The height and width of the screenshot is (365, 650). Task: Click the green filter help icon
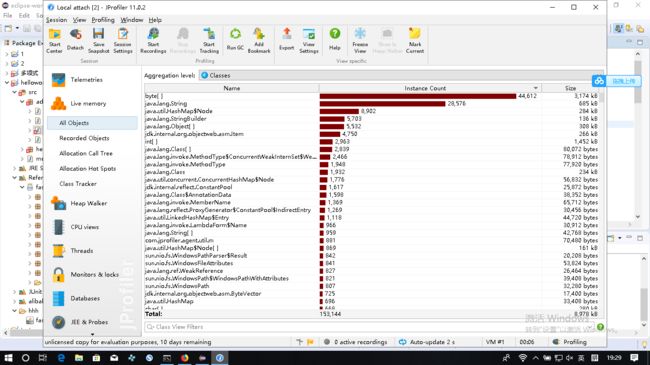600,327
